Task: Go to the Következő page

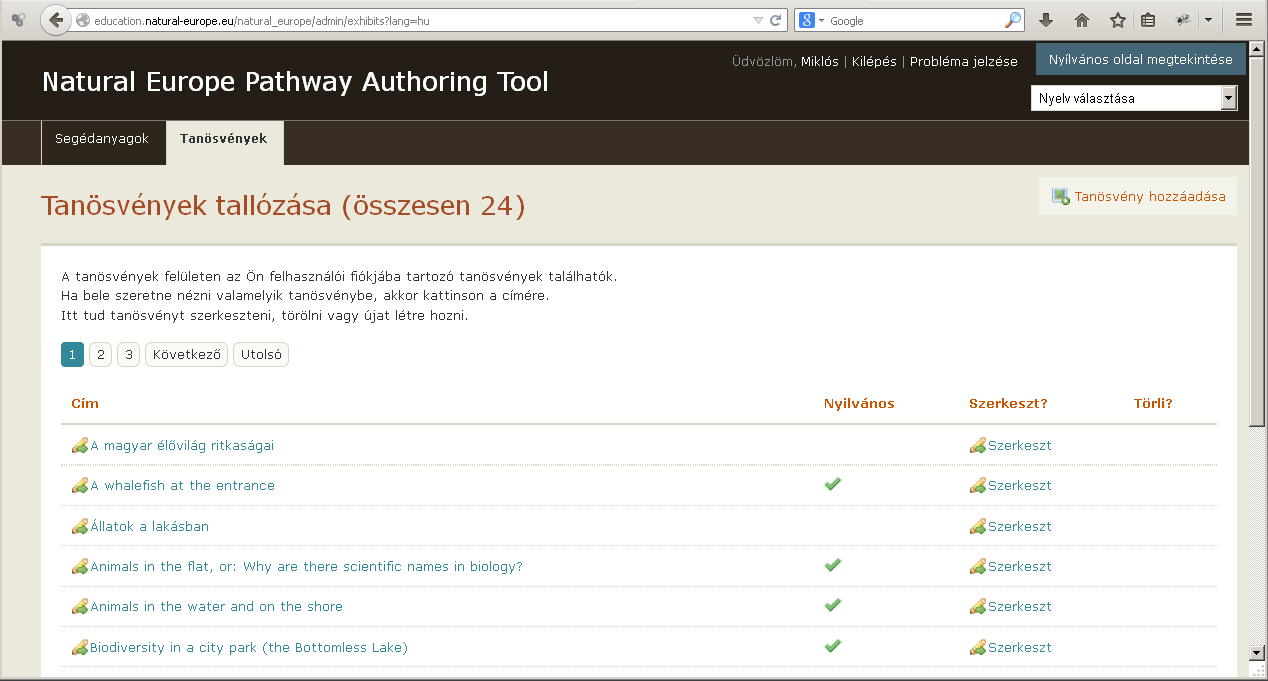Action: click(x=186, y=354)
